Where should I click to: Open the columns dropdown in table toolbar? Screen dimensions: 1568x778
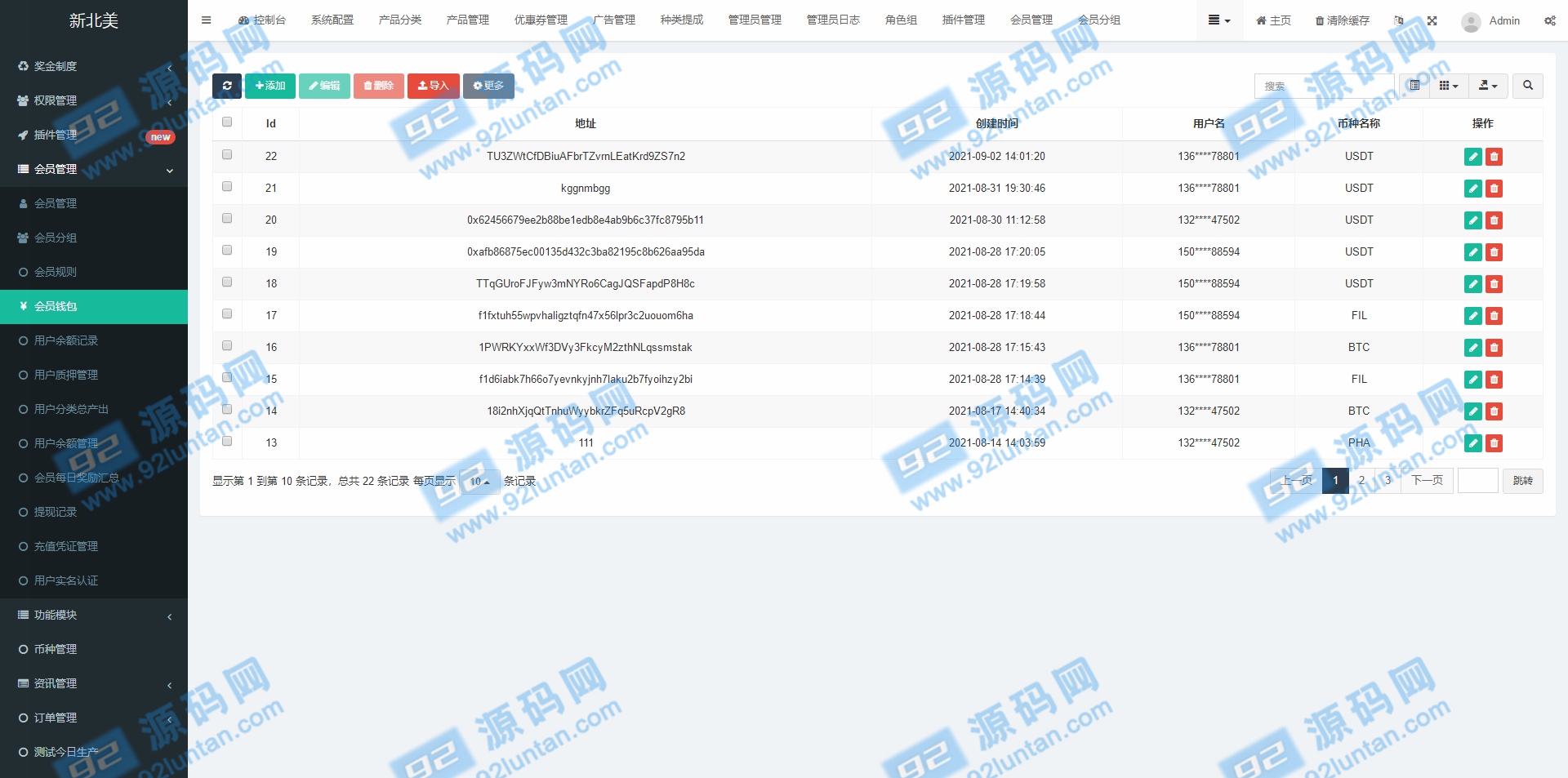tap(1449, 86)
